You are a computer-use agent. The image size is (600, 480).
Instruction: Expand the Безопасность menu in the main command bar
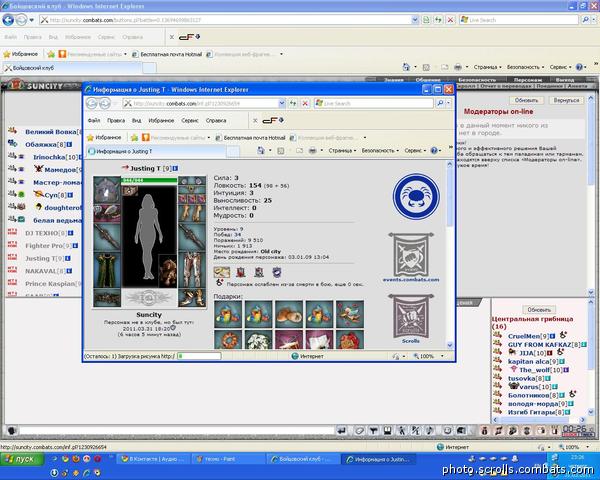pos(525,67)
